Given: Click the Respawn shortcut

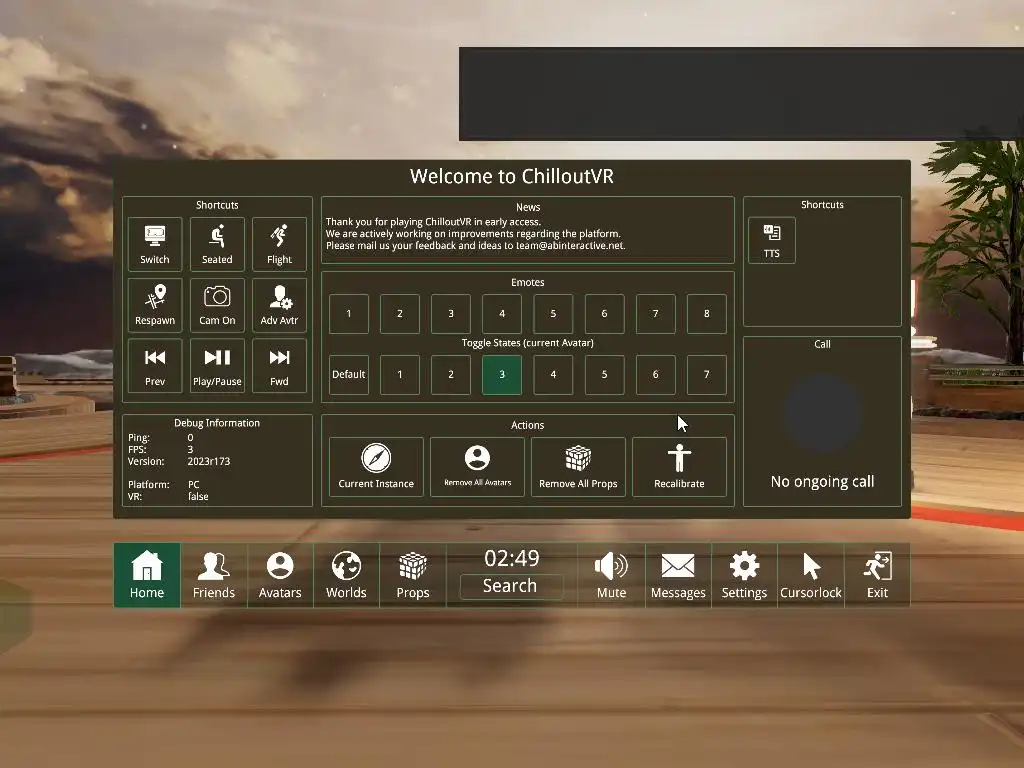Looking at the screenshot, I should [x=155, y=305].
